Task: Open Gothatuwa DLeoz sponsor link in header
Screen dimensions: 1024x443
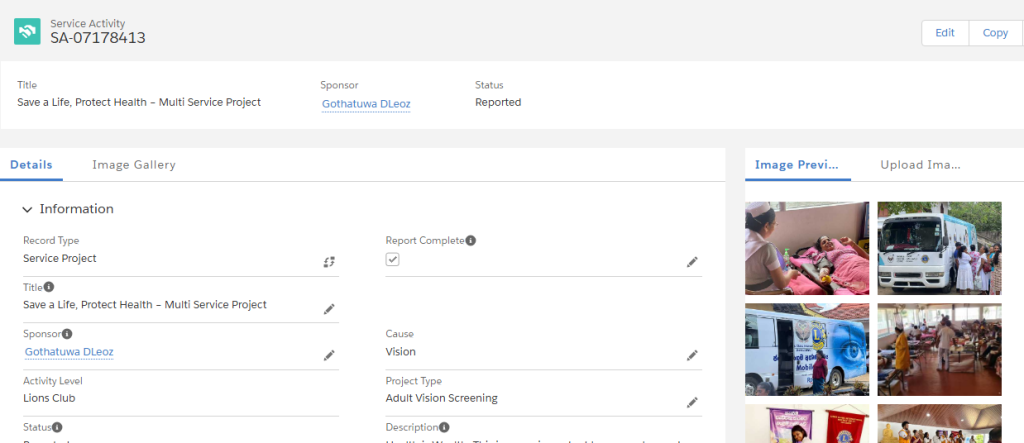Action: tap(366, 104)
